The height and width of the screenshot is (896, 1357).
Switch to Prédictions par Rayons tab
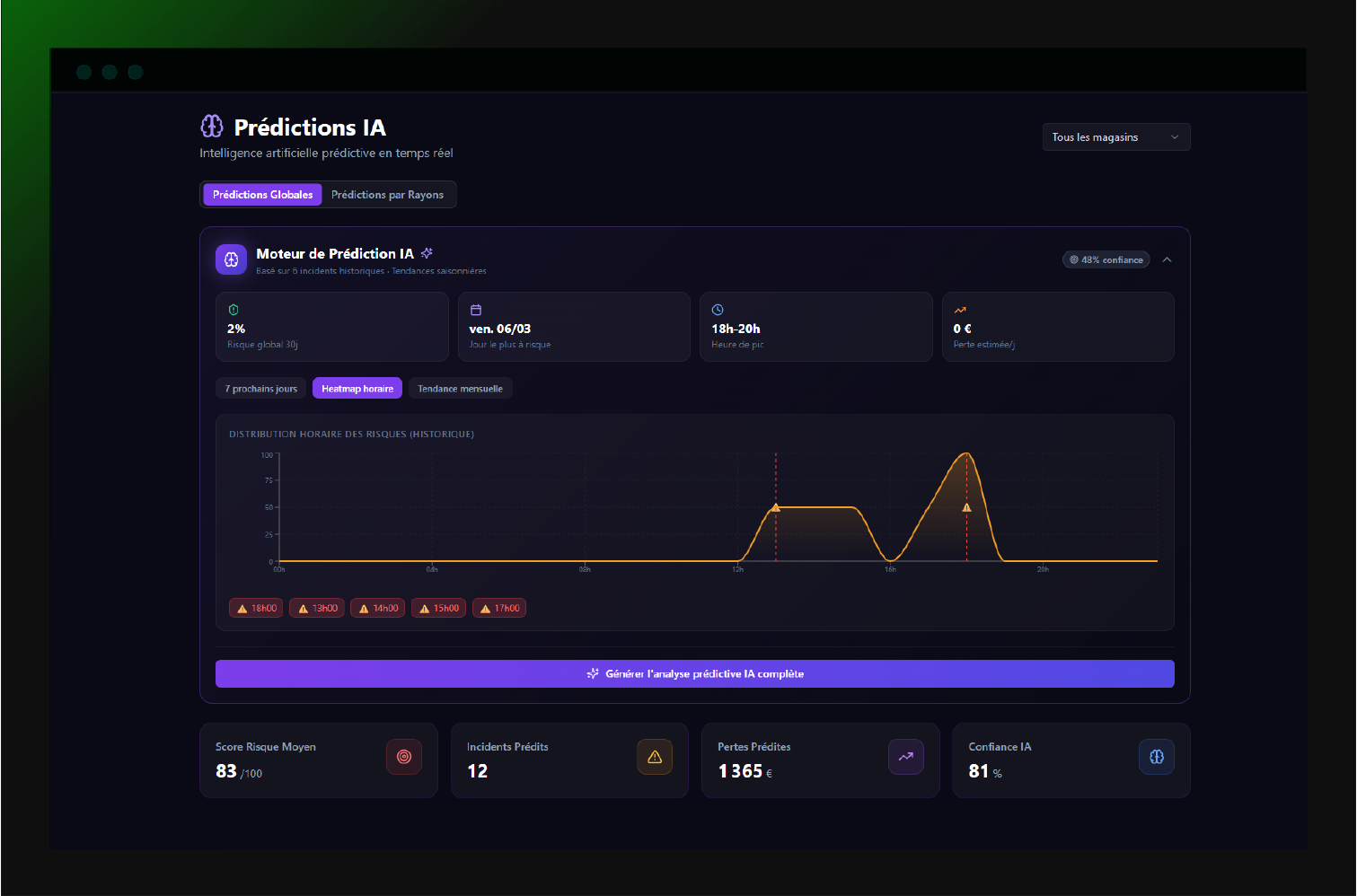point(387,195)
